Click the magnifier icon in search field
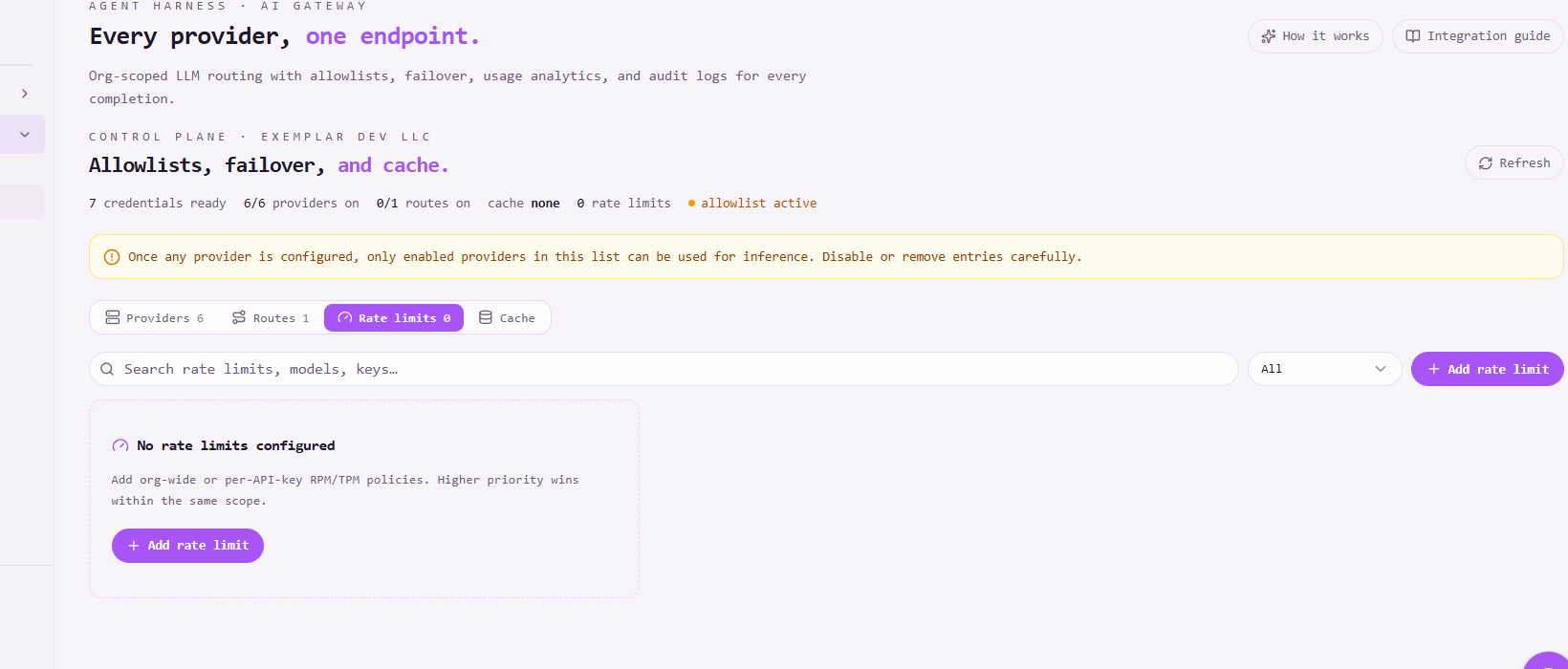The image size is (1568, 669). click(x=107, y=369)
